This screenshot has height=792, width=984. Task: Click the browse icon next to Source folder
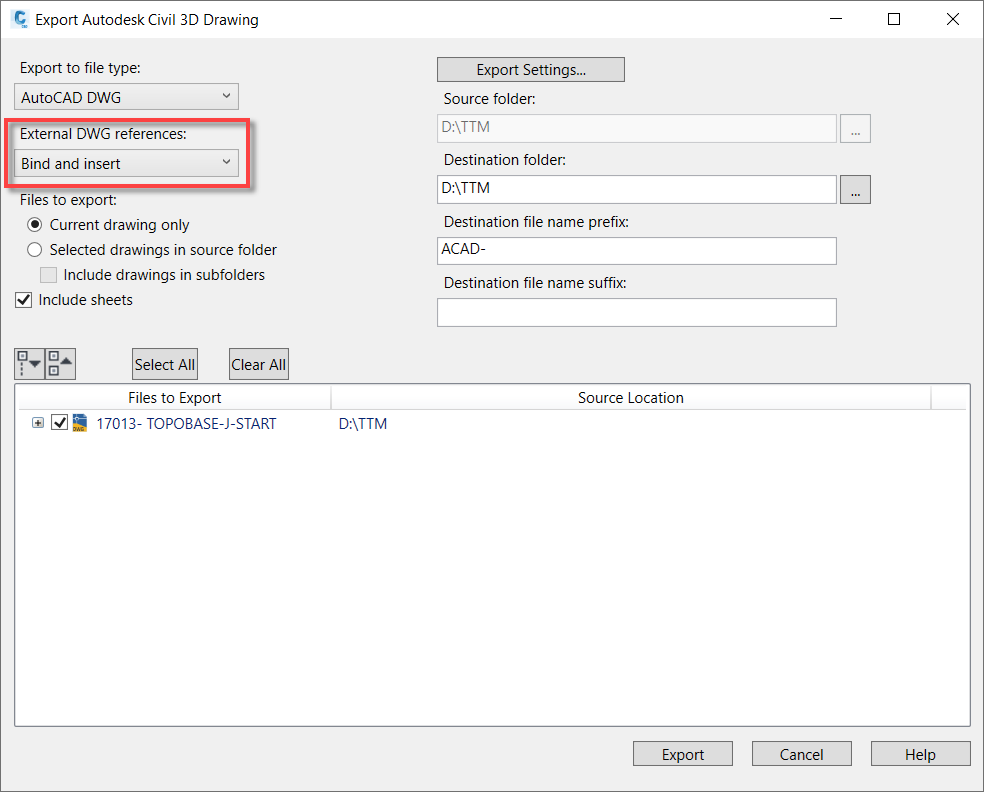click(855, 128)
